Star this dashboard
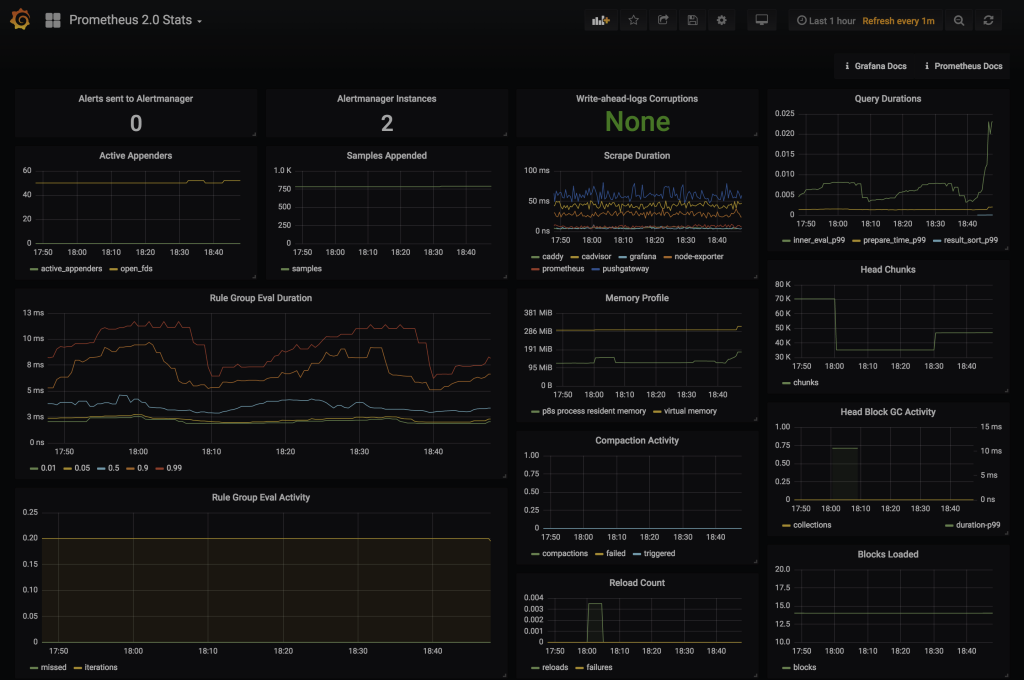Image resolution: width=1024 pixels, height=680 pixels. (x=633, y=20)
